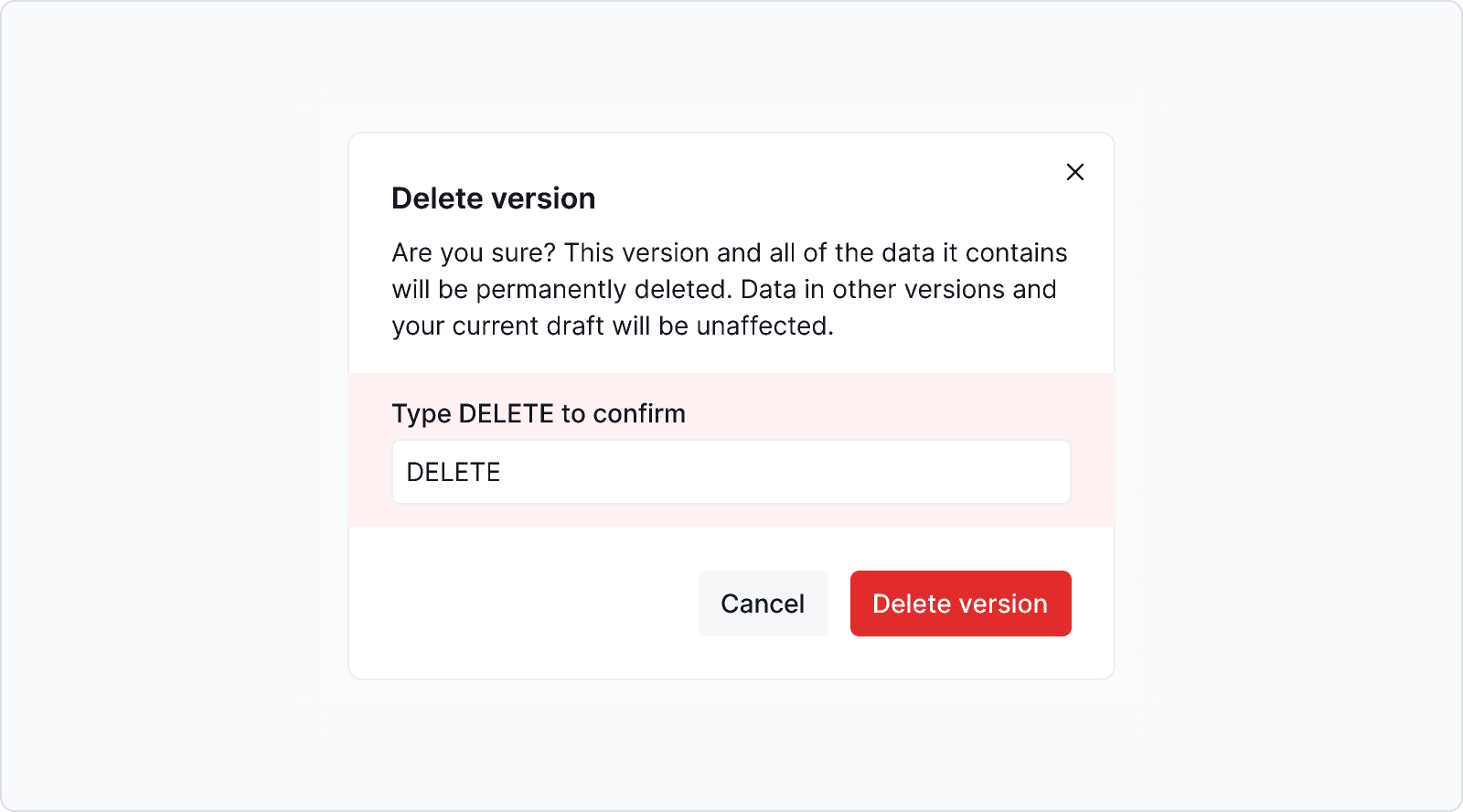Confirm deletion with the Delete version button

tap(960, 603)
